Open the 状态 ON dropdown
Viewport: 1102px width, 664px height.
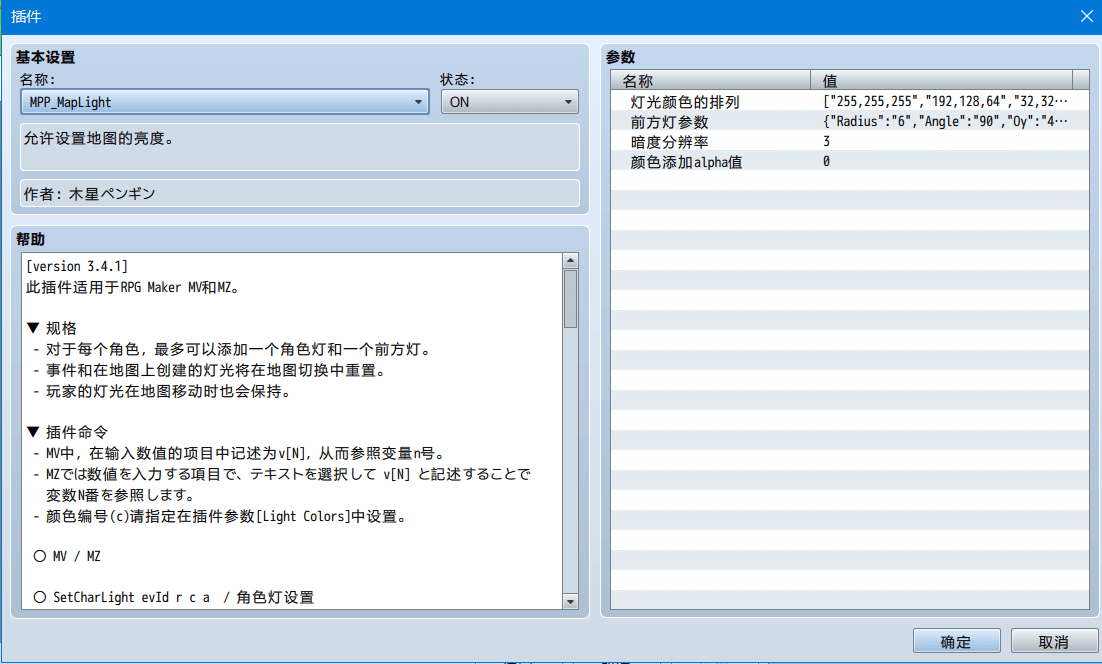510,102
